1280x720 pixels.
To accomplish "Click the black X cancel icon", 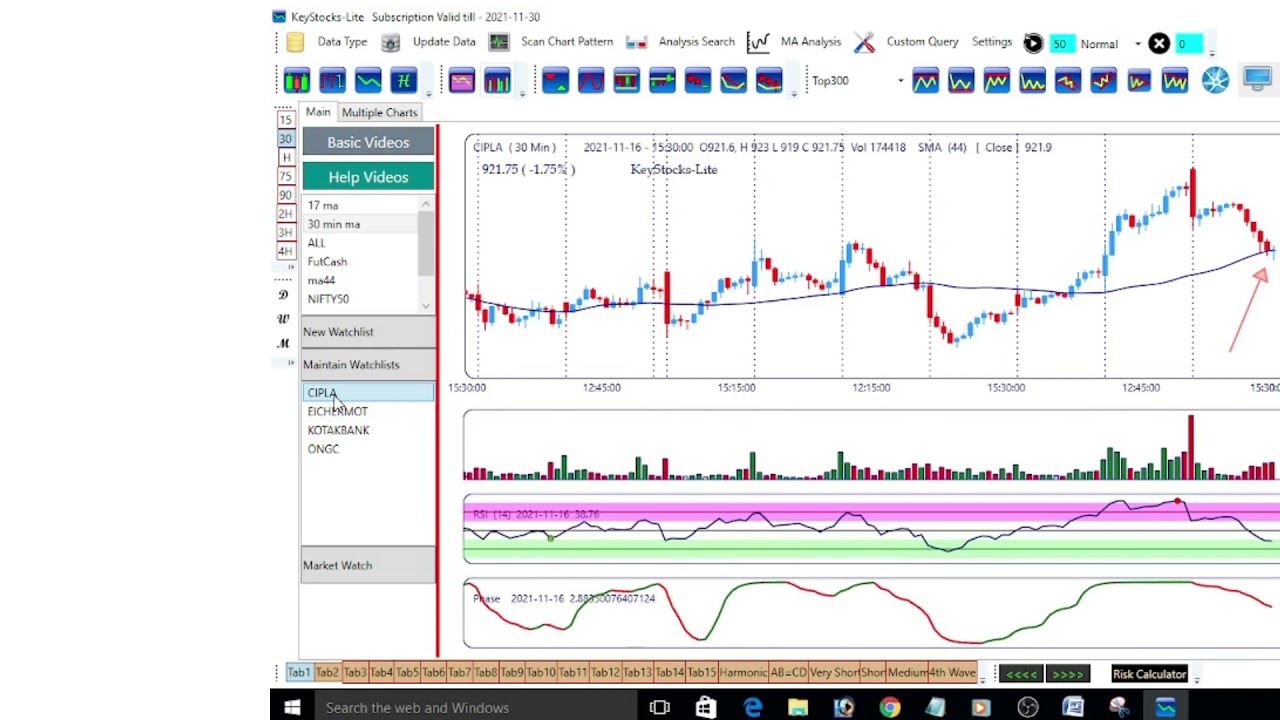I will pos(1159,43).
